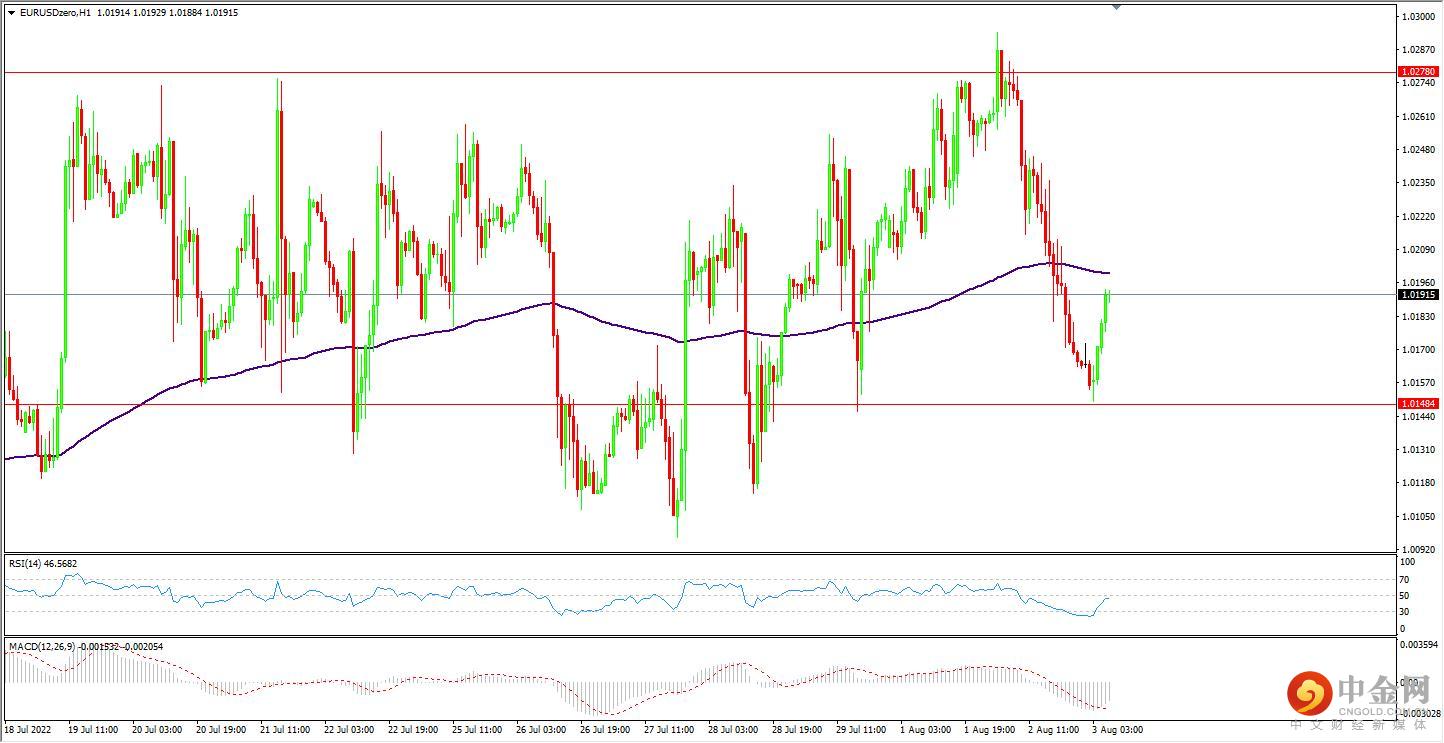Click the RSI scale level 70
Image resolution: width=1444 pixels, height=743 pixels.
[x=1405, y=580]
